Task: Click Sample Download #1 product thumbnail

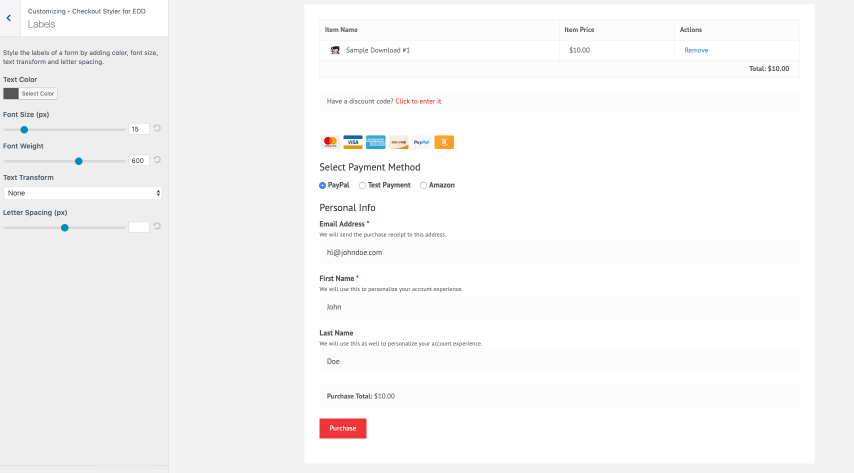Action: pos(335,50)
